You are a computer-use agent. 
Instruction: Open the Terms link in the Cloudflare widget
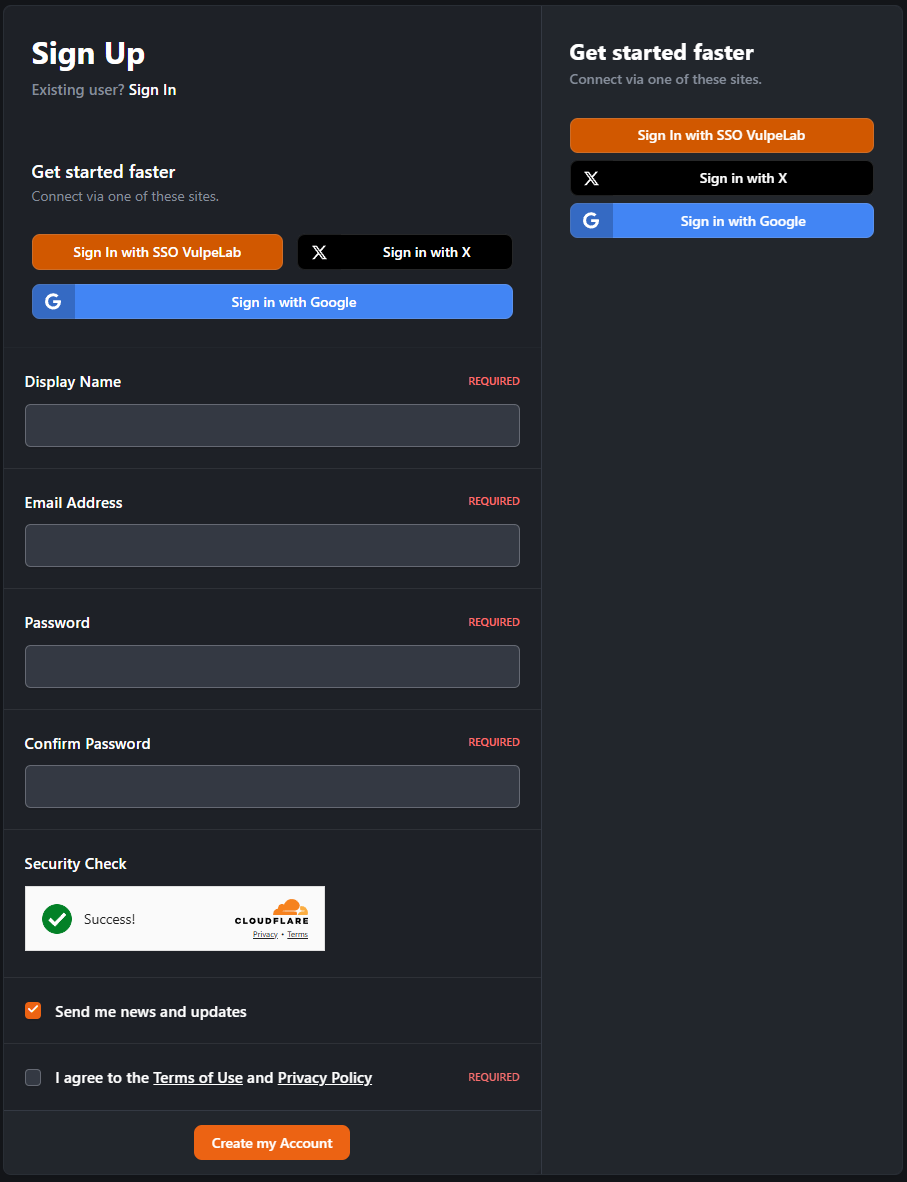click(x=297, y=935)
